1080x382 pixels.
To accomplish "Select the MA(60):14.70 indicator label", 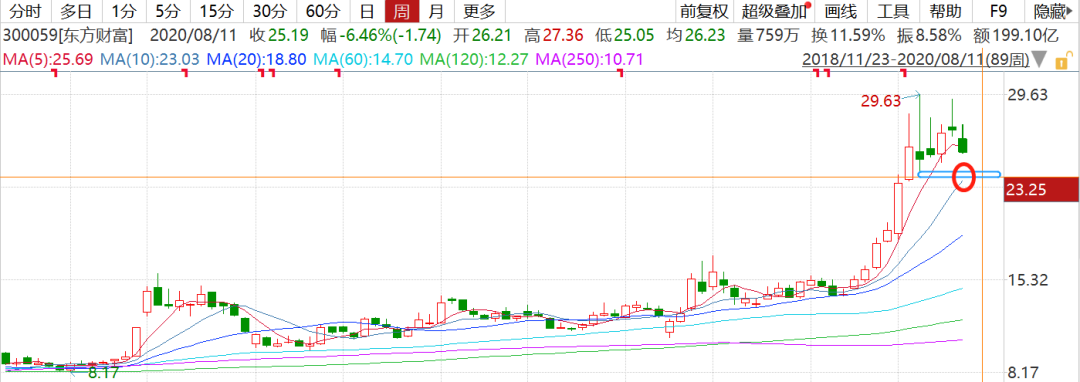I will click(x=362, y=60).
